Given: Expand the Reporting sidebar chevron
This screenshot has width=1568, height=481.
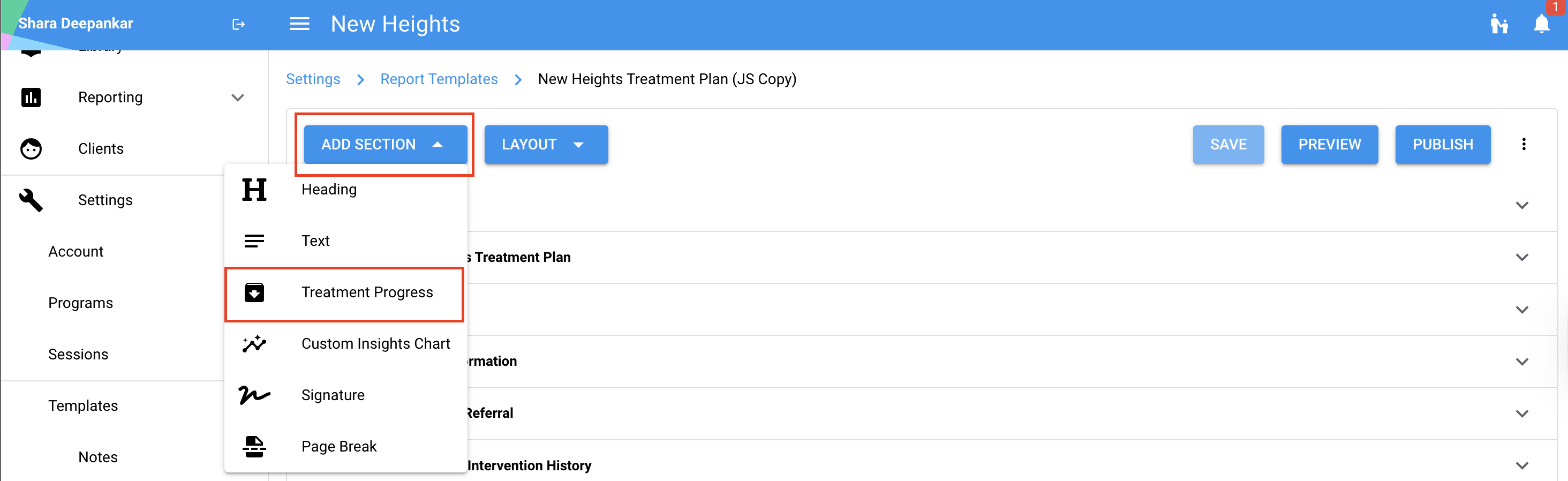Looking at the screenshot, I should click(x=237, y=97).
